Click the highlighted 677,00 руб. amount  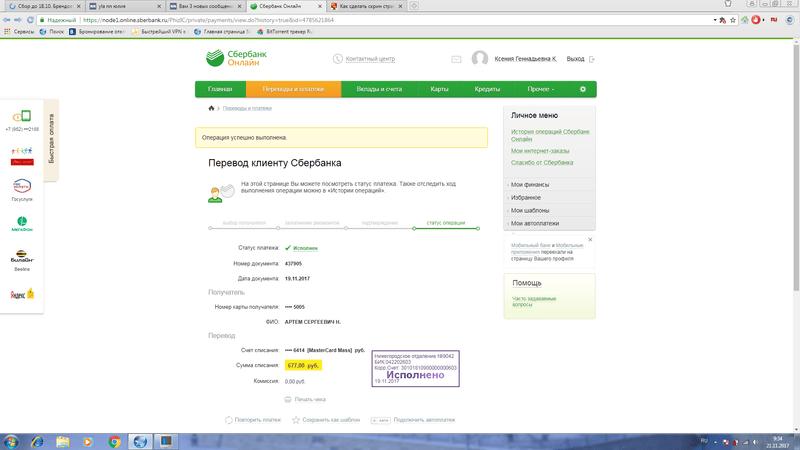tap(303, 365)
